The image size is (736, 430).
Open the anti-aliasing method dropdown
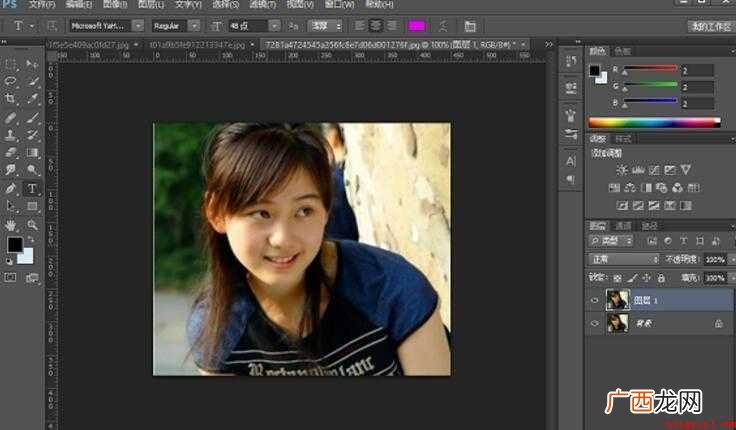325,26
